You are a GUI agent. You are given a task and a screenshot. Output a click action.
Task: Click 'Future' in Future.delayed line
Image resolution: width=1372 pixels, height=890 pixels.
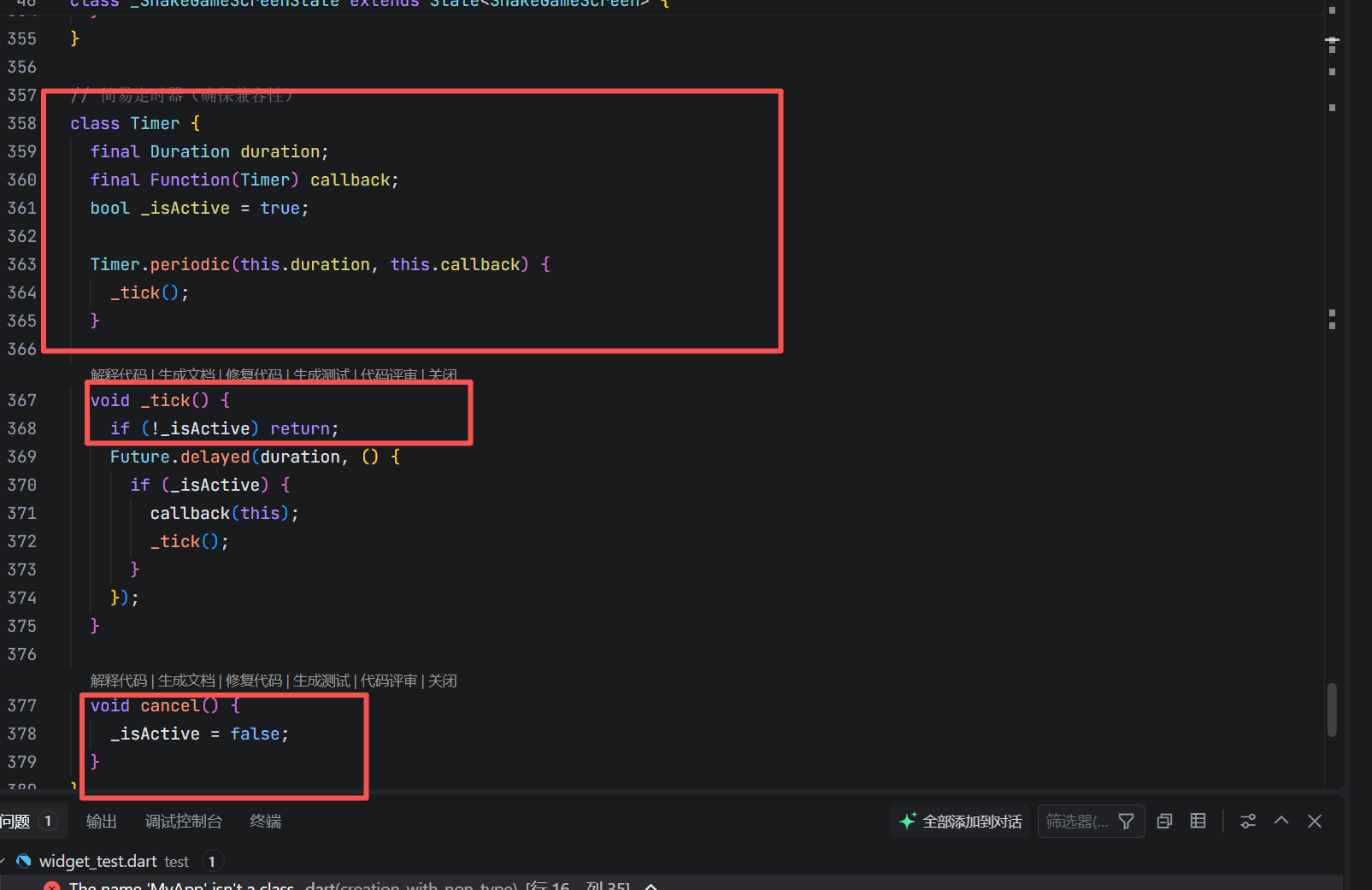pos(140,457)
